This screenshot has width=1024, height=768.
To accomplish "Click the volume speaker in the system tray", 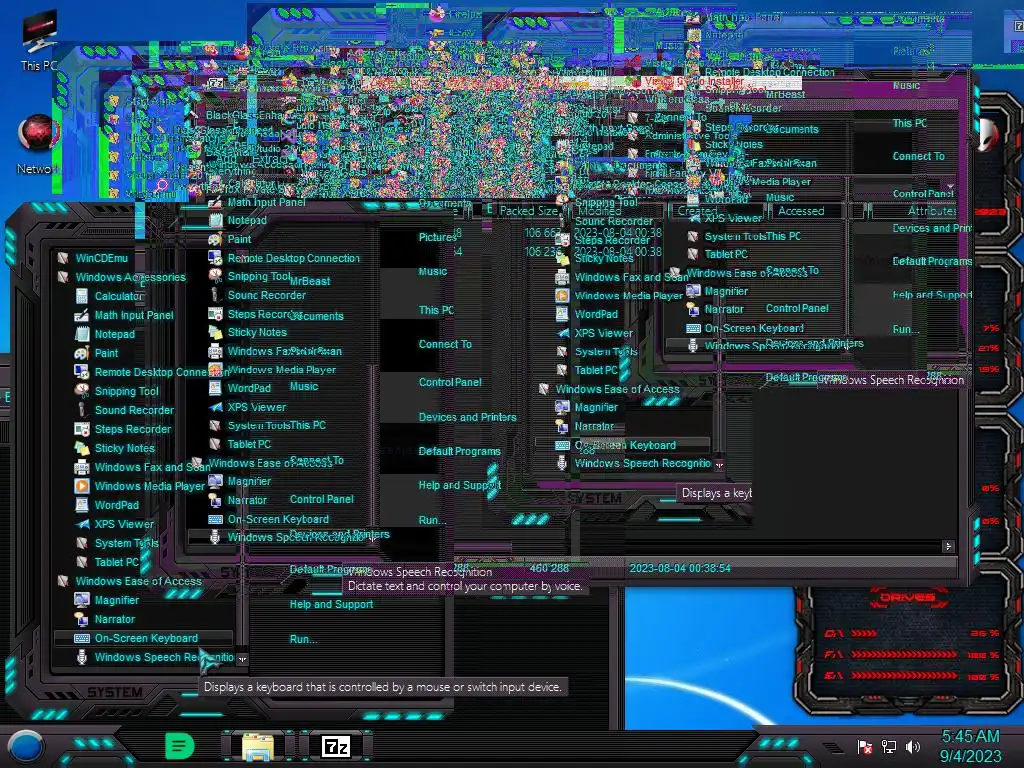I will (913, 746).
